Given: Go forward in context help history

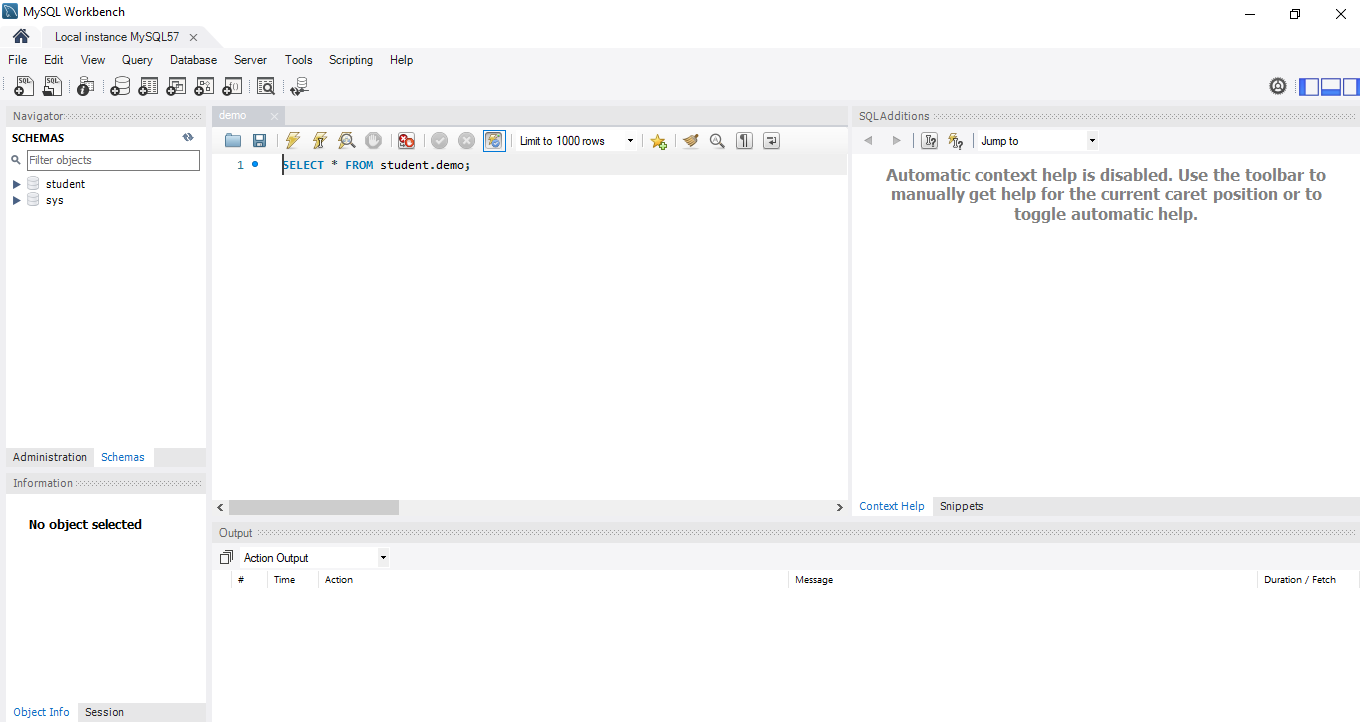Looking at the screenshot, I should point(896,141).
